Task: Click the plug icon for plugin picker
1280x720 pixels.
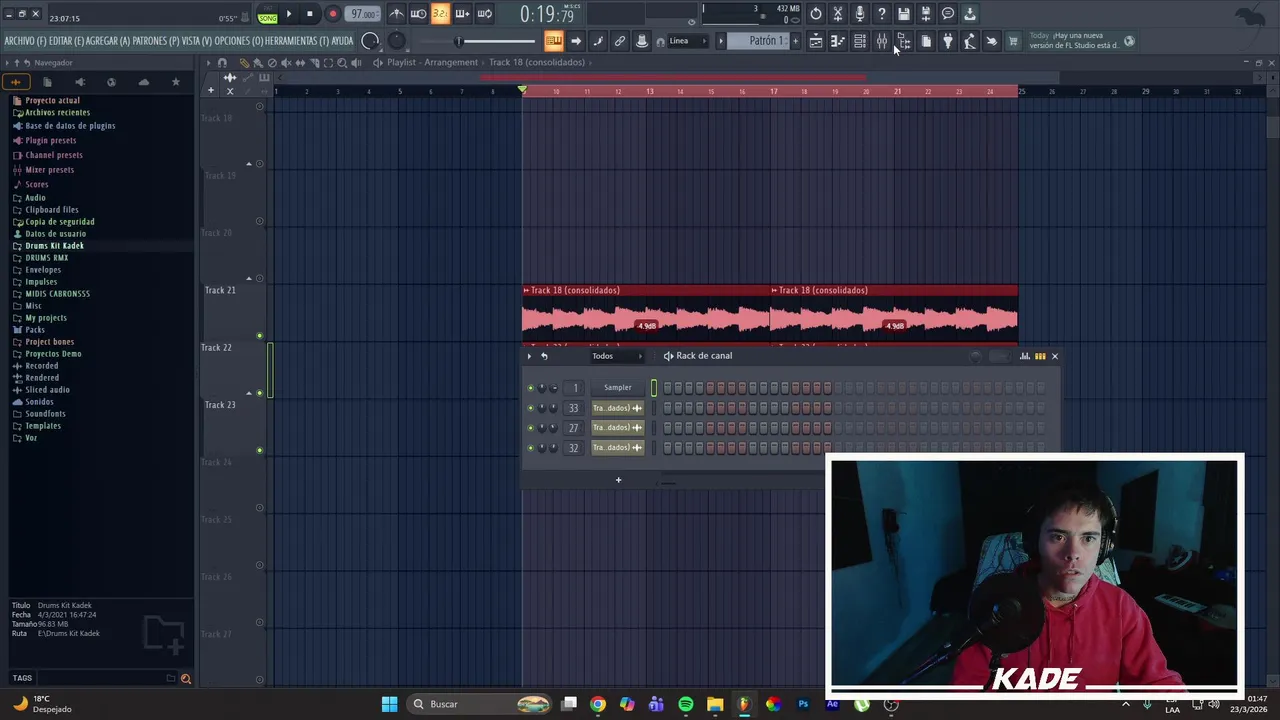Action: pyautogui.click(x=948, y=41)
